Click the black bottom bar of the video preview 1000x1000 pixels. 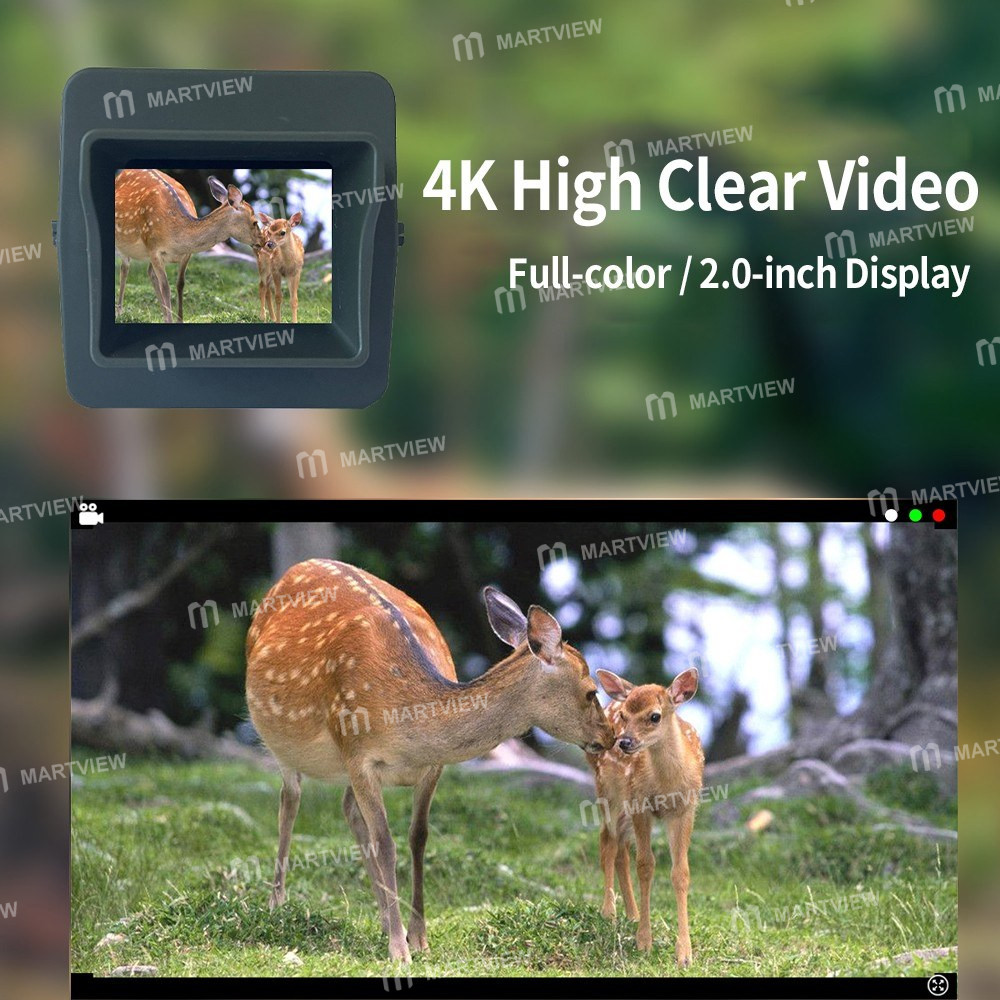click(500, 986)
